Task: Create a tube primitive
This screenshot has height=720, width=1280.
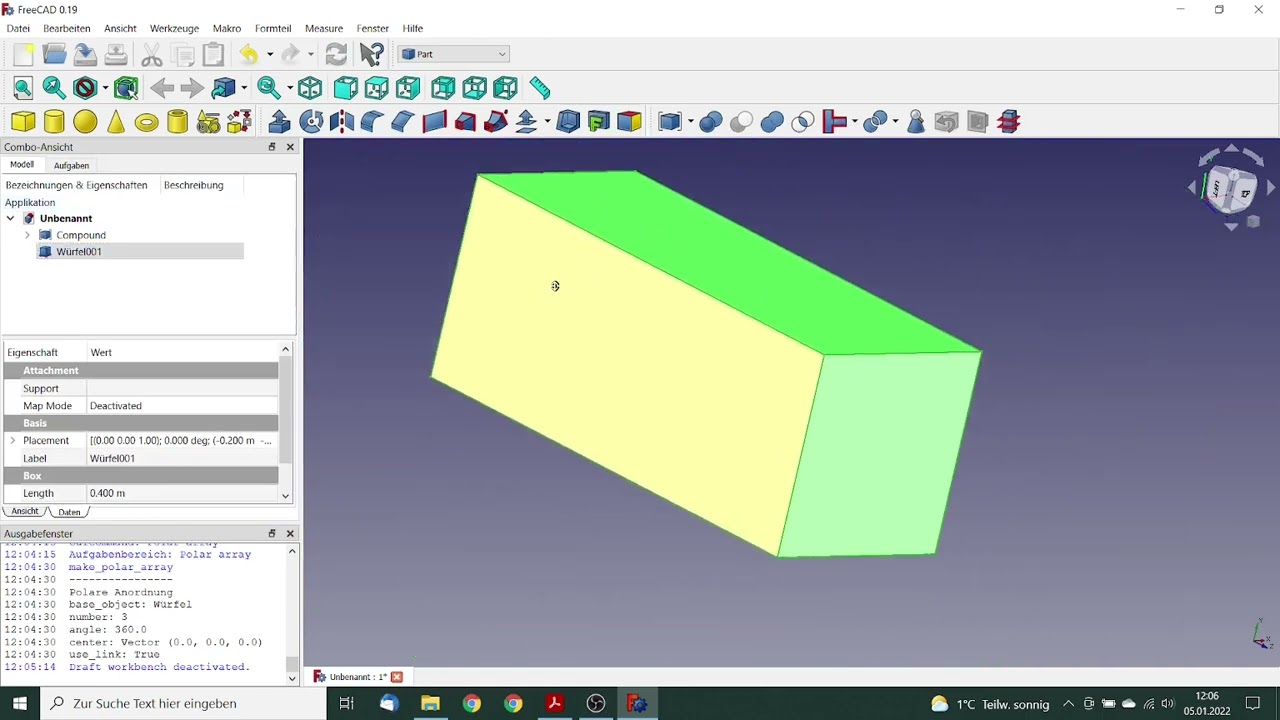Action: click(177, 122)
